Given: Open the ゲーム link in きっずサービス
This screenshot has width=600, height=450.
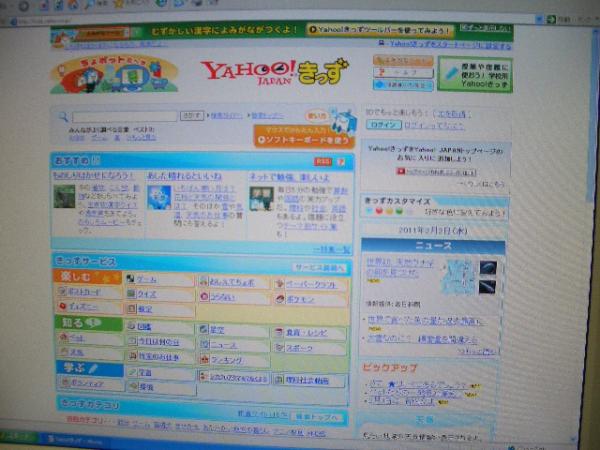Looking at the screenshot, I should pos(147,279).
